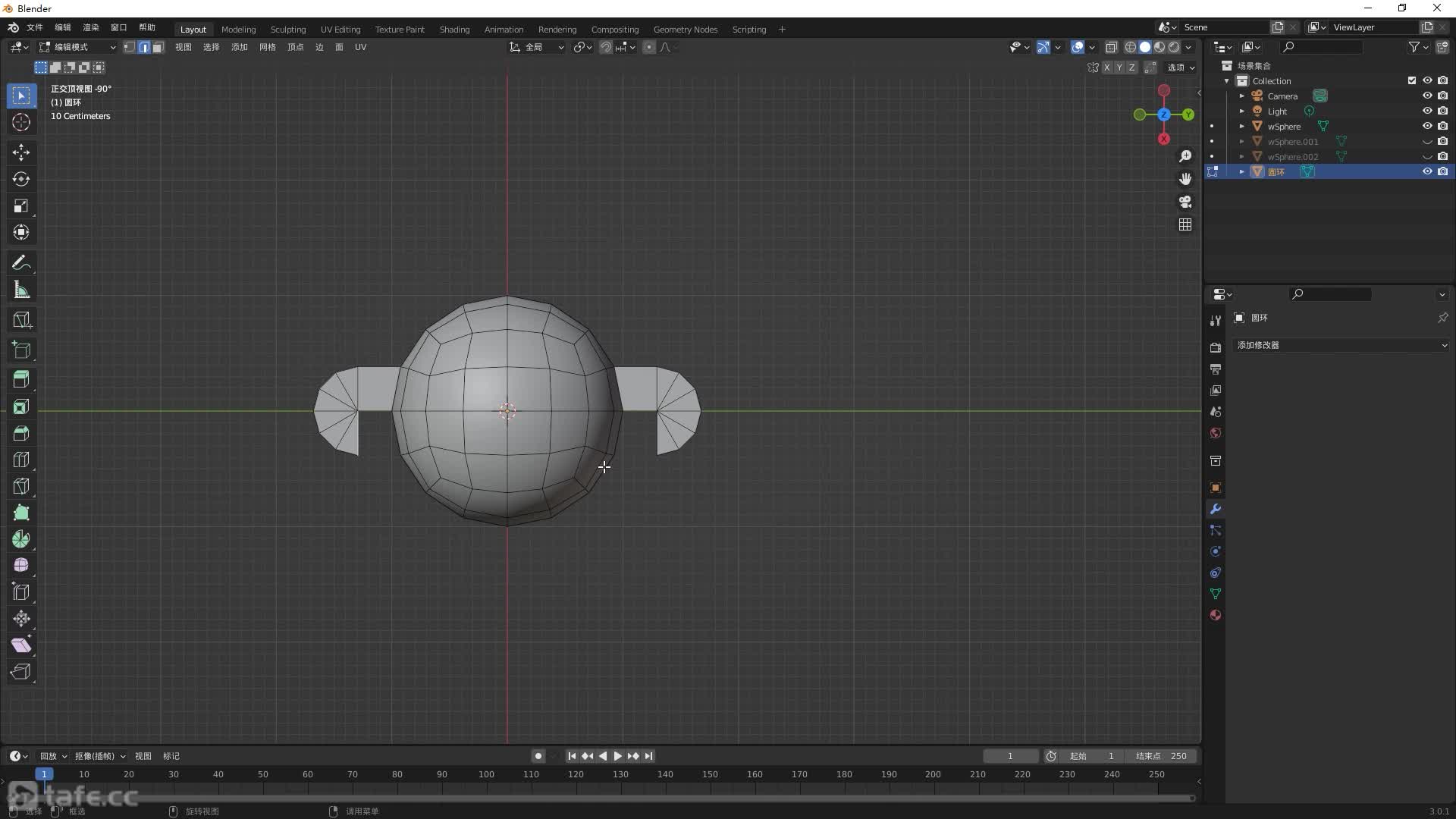This screenshot has height=819, width=1456.
Task: Select the Loop Cut tool
Action: [21, 460]
